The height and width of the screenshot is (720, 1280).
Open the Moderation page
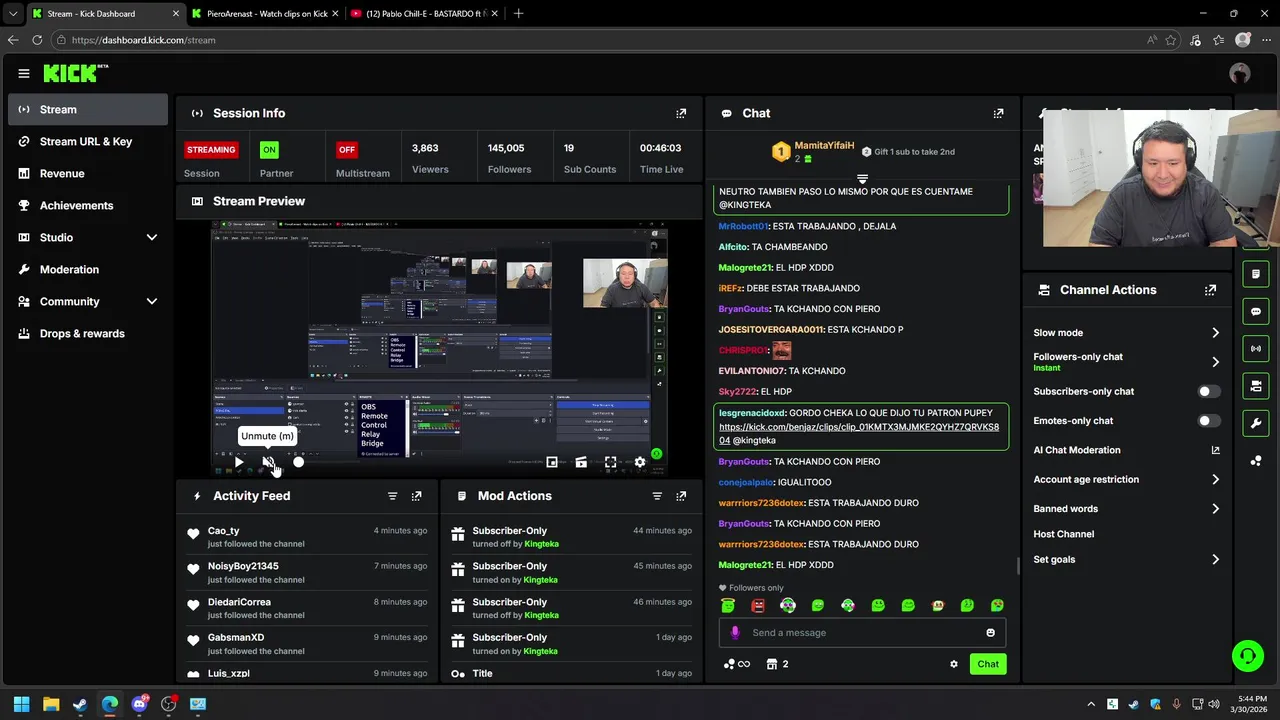[88, 269]
